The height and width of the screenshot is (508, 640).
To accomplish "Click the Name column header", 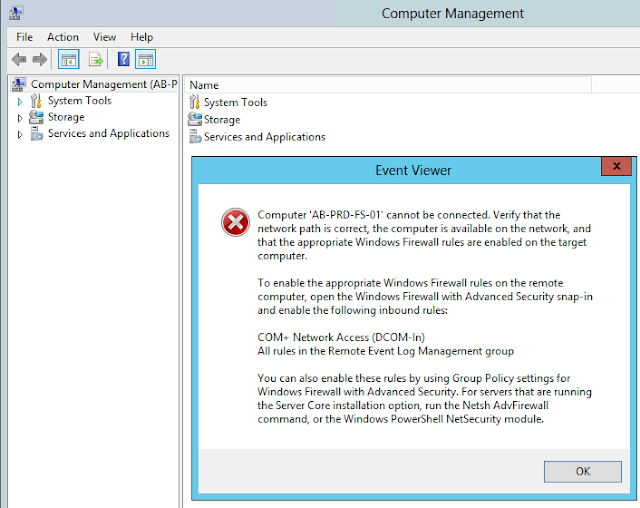I will pos(390,85).
